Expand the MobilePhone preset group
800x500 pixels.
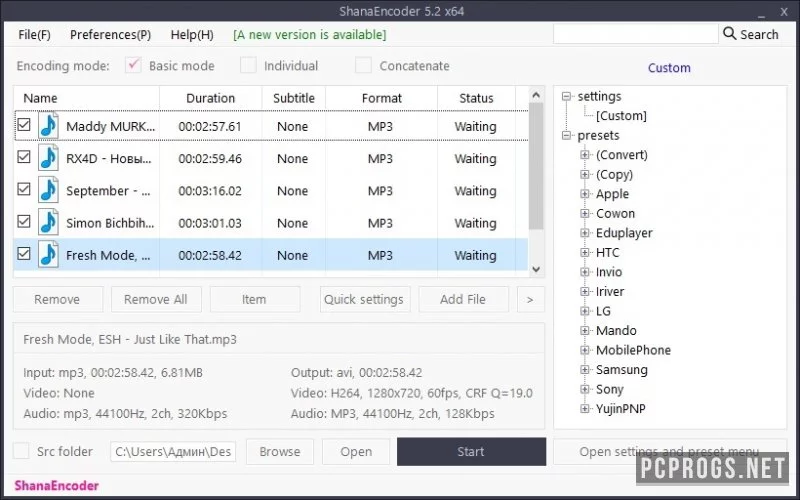(x=585, y=350)
